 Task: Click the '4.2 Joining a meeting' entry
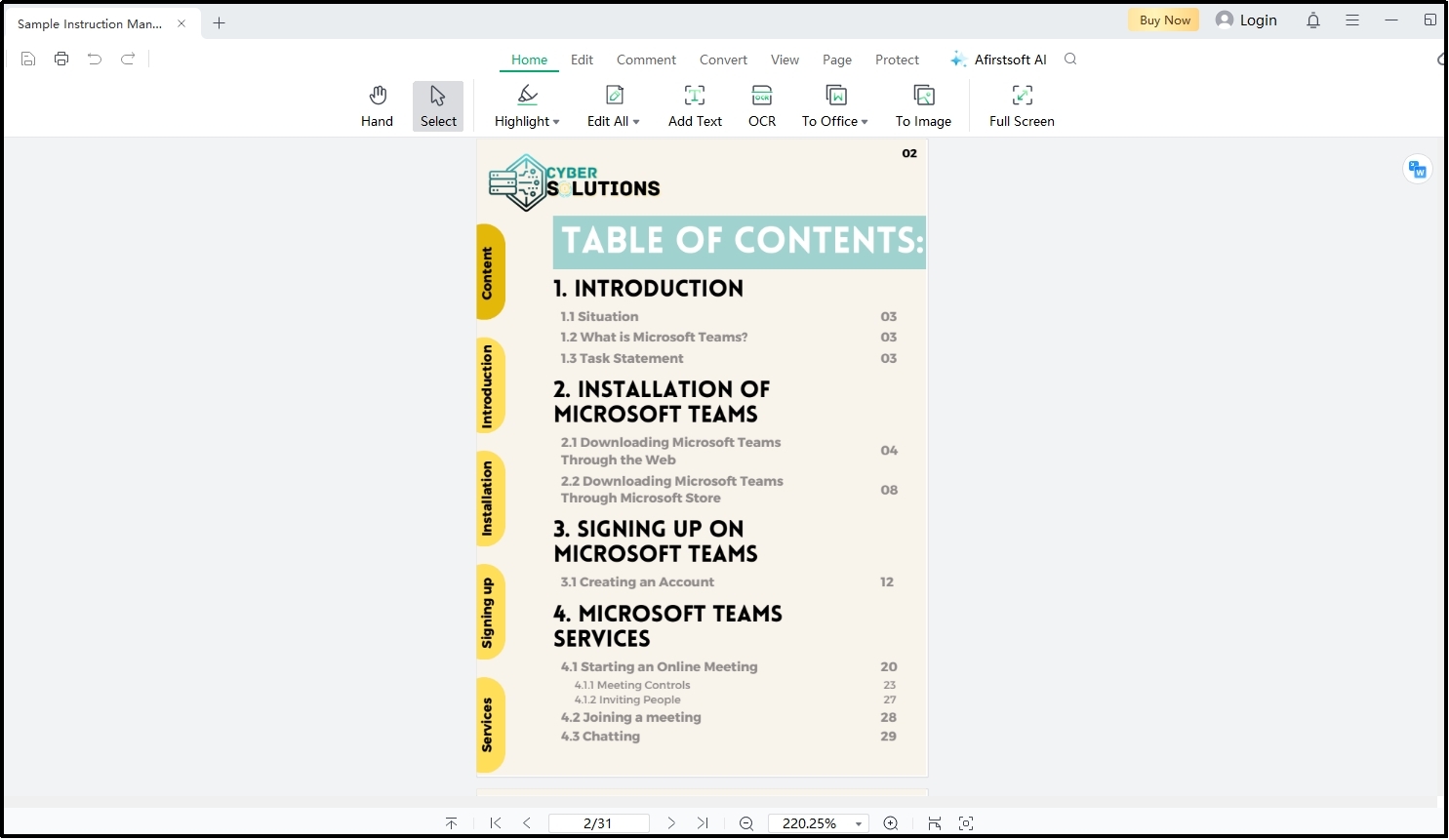point(630,718)
